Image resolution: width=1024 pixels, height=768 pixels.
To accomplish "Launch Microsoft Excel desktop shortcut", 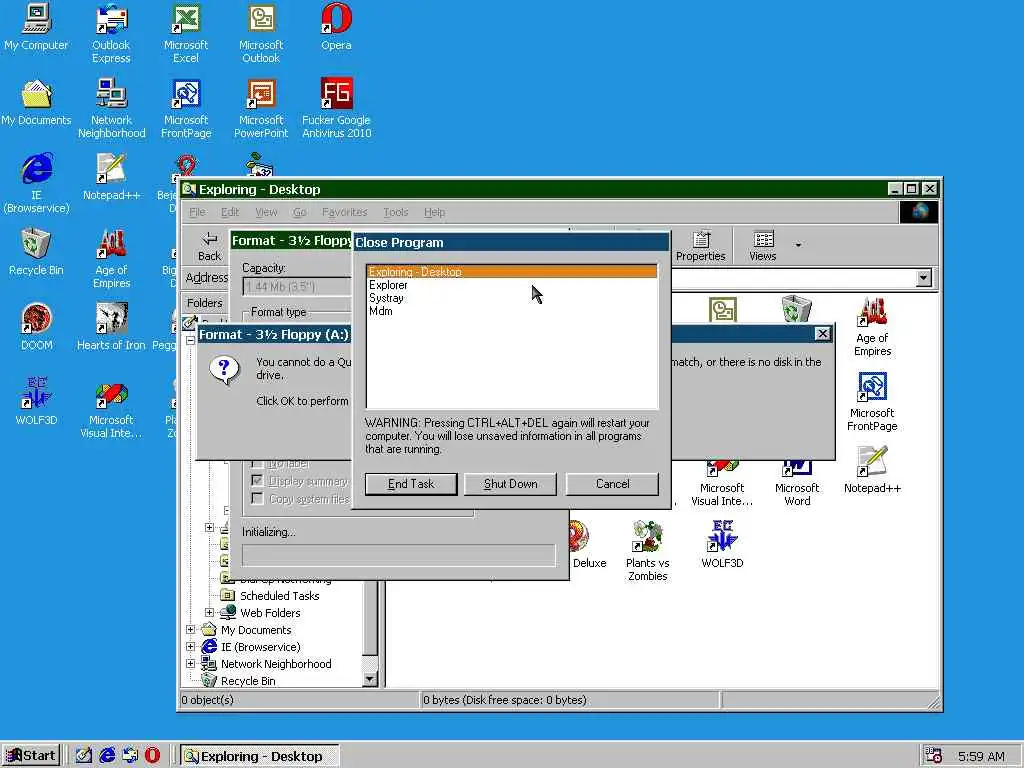I will click(186, 33).
